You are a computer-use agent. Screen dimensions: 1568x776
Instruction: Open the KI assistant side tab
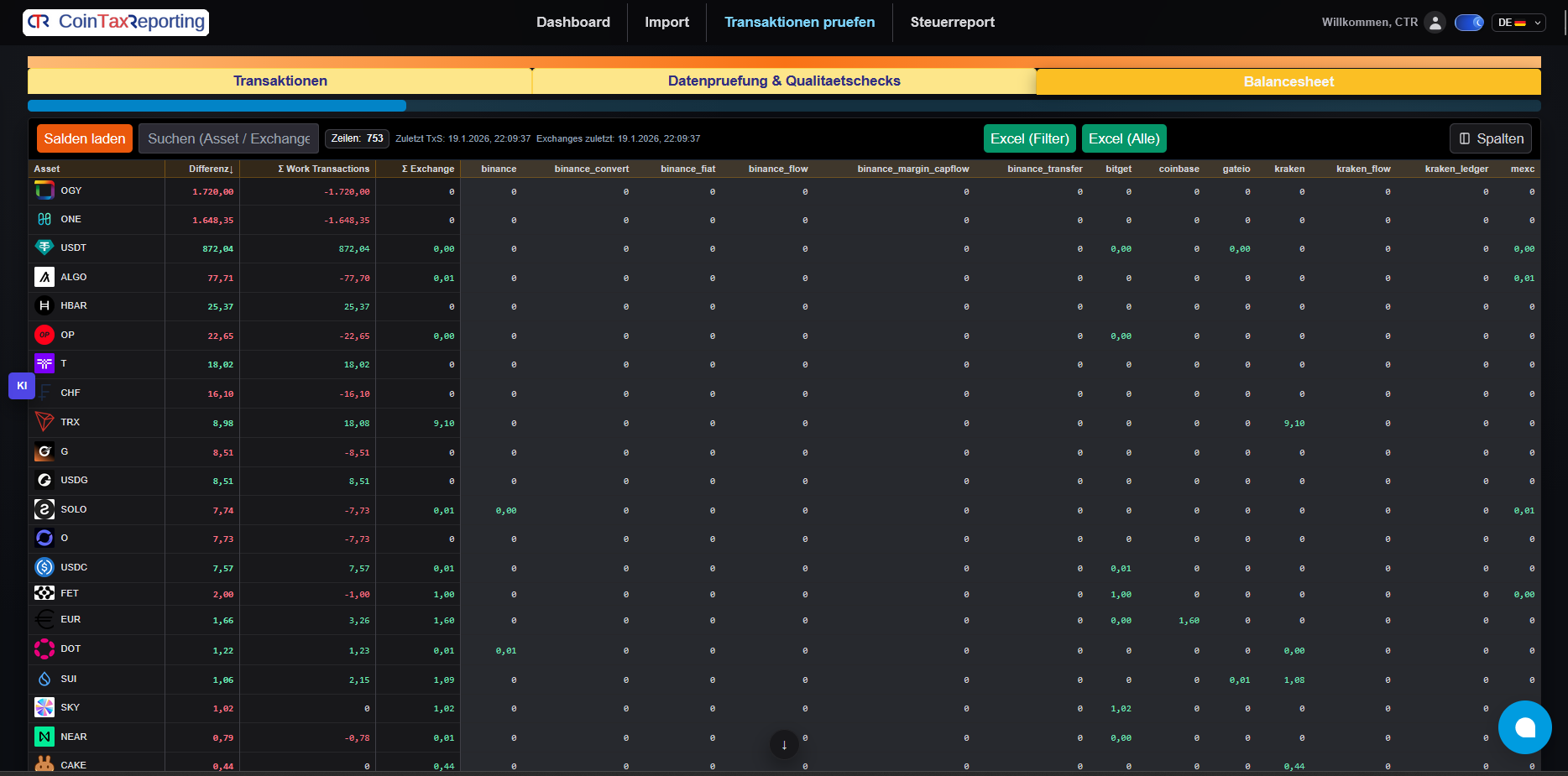(22, 386)
